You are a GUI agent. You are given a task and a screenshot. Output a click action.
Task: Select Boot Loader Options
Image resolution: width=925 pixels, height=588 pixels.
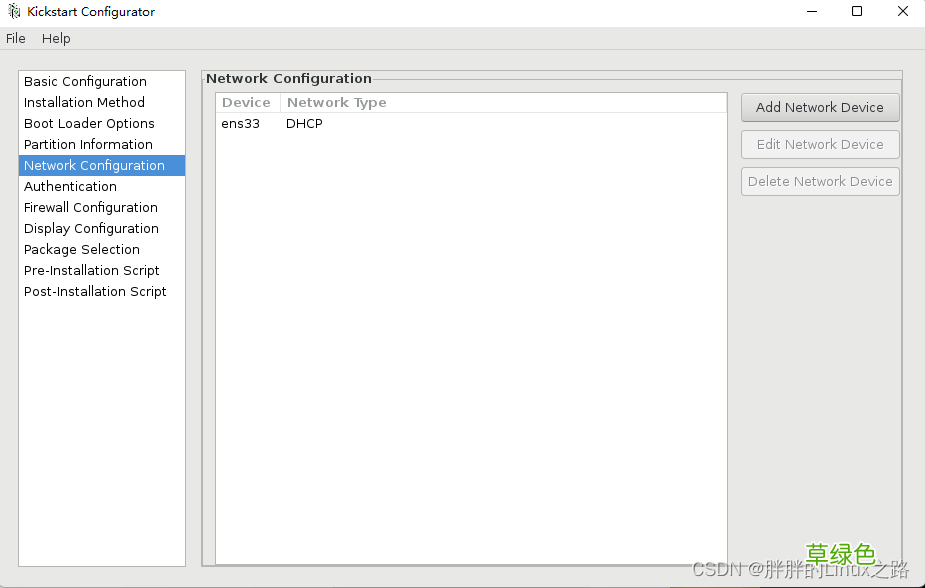pos(89,123)
